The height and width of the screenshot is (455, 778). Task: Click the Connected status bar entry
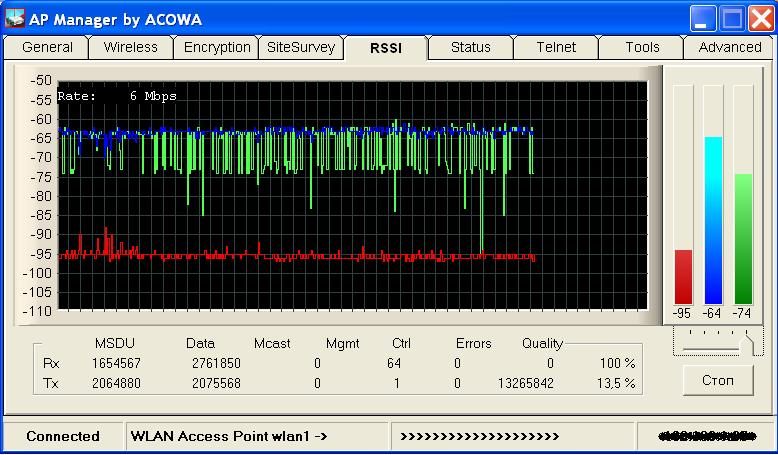pos(63,436)
